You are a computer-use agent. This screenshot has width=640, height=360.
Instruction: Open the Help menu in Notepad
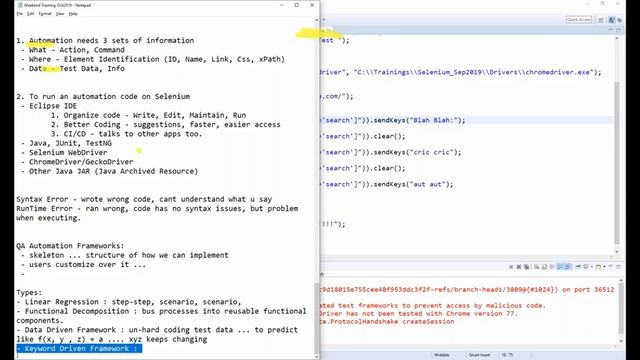(x=73, y=13)
